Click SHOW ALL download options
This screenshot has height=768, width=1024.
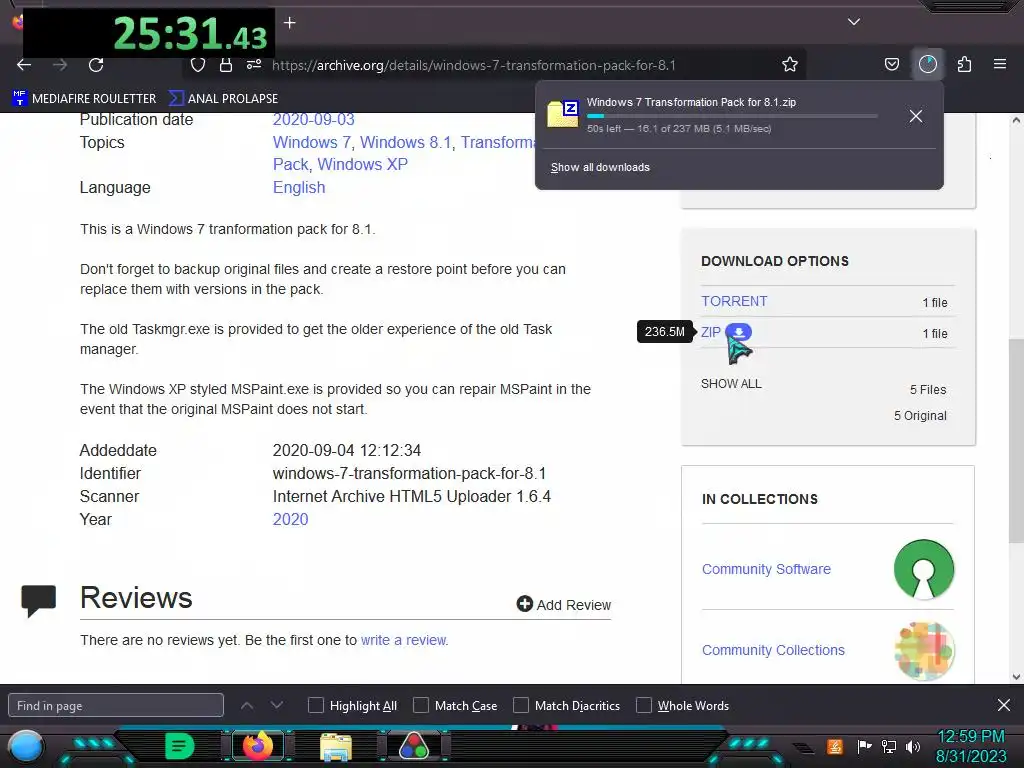[x=731, y=384]
